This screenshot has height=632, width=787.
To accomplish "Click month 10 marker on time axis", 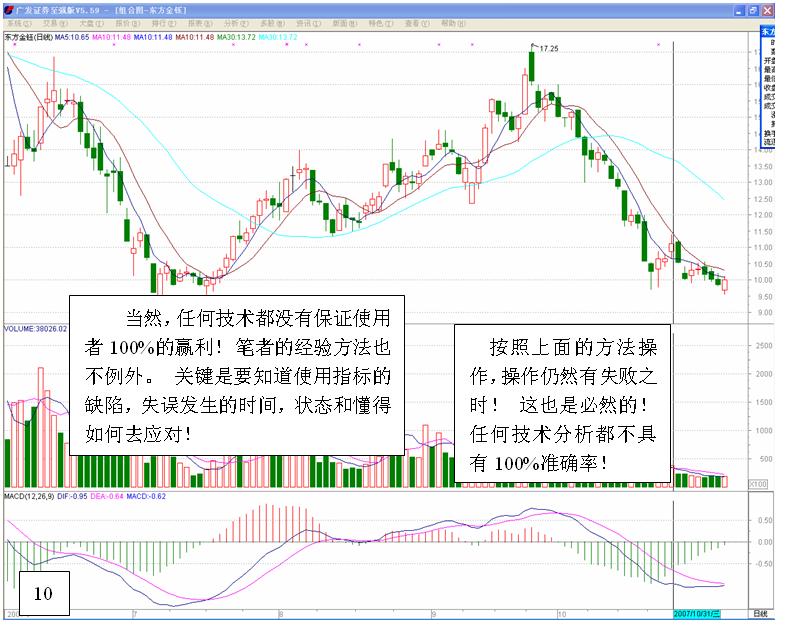I will coord(562,614).
